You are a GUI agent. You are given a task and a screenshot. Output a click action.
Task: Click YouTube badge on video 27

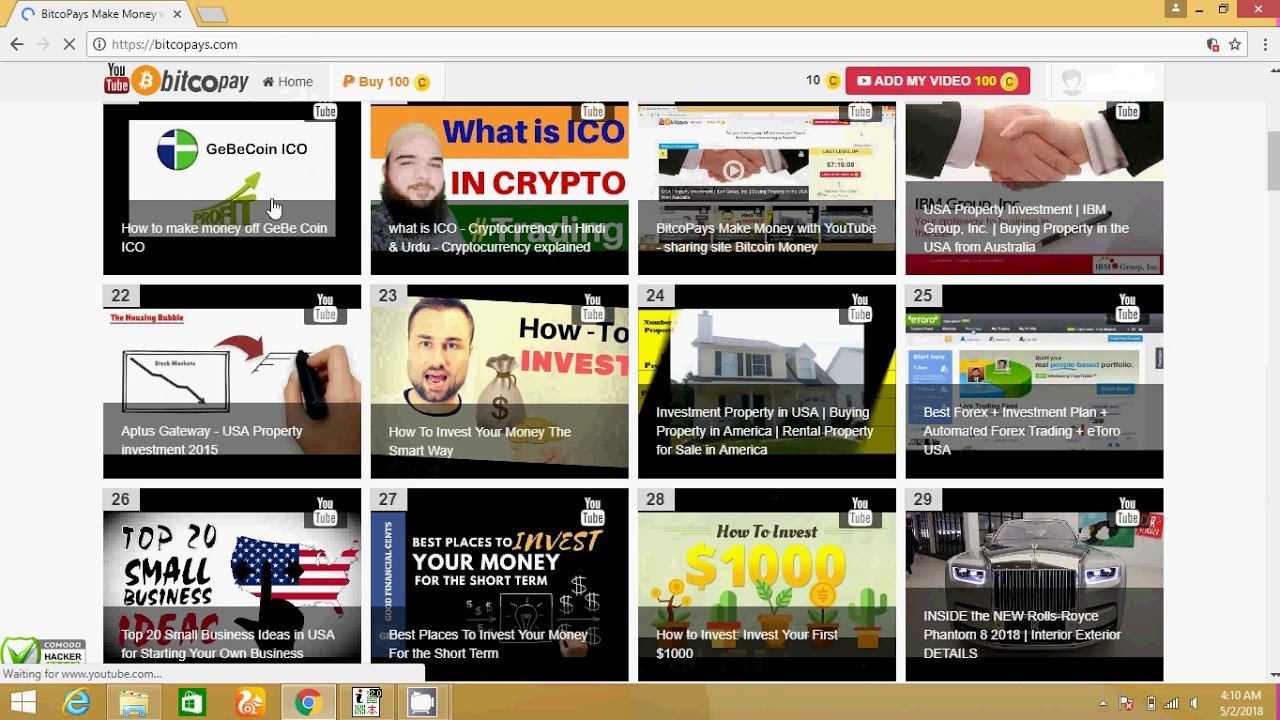592,511
